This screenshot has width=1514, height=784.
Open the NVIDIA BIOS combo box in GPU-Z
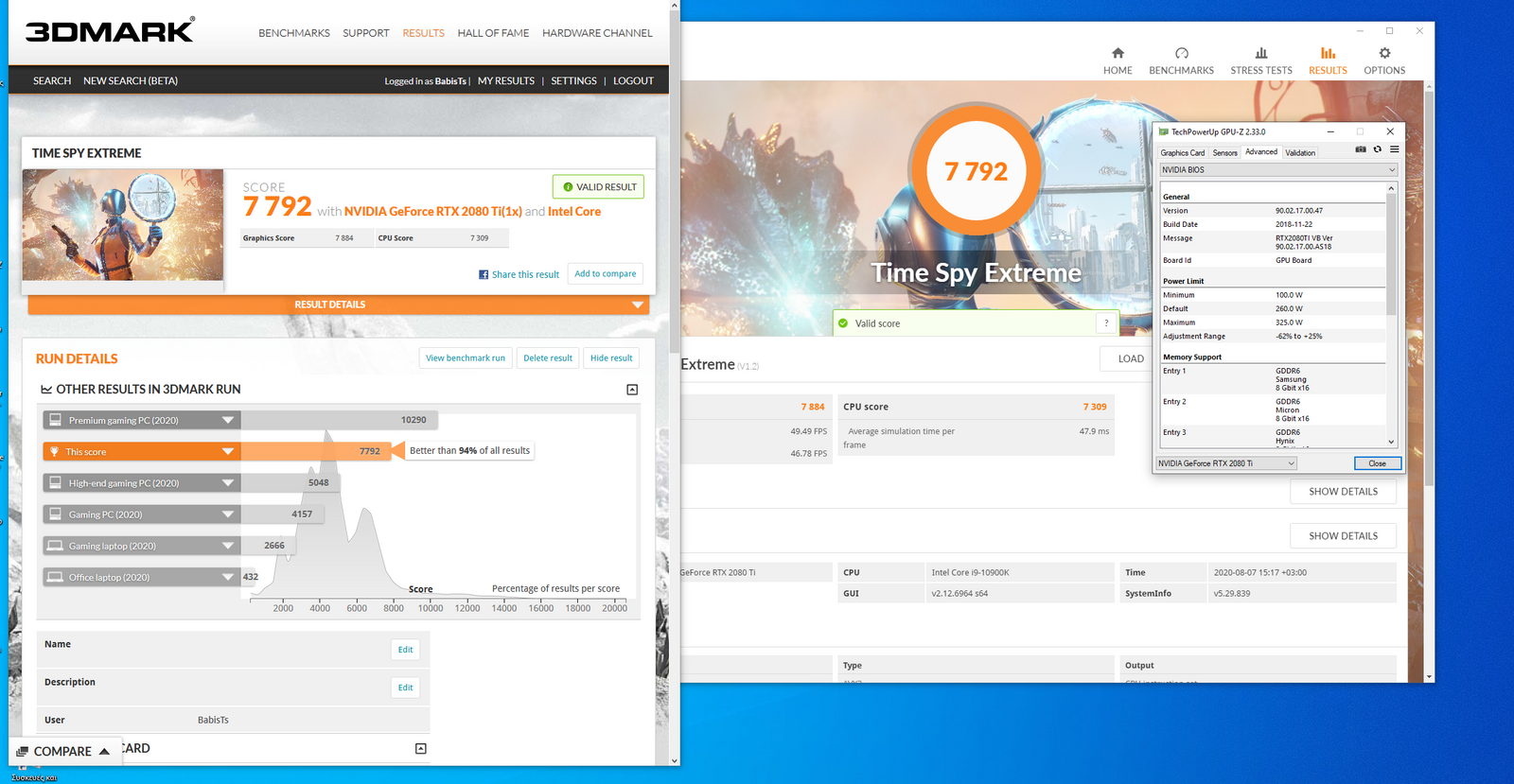1278,170
